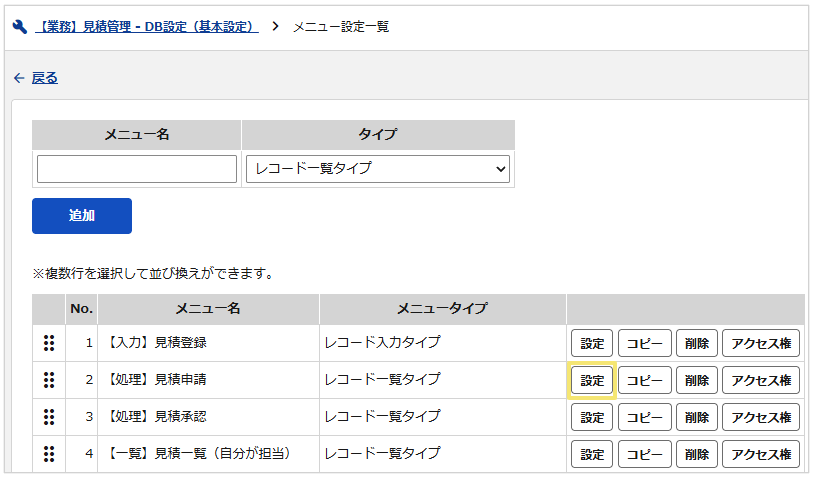This screenshot has height=478, width=814.
Task: Click the メニュータイプ column header
Action: click(442, 309)
